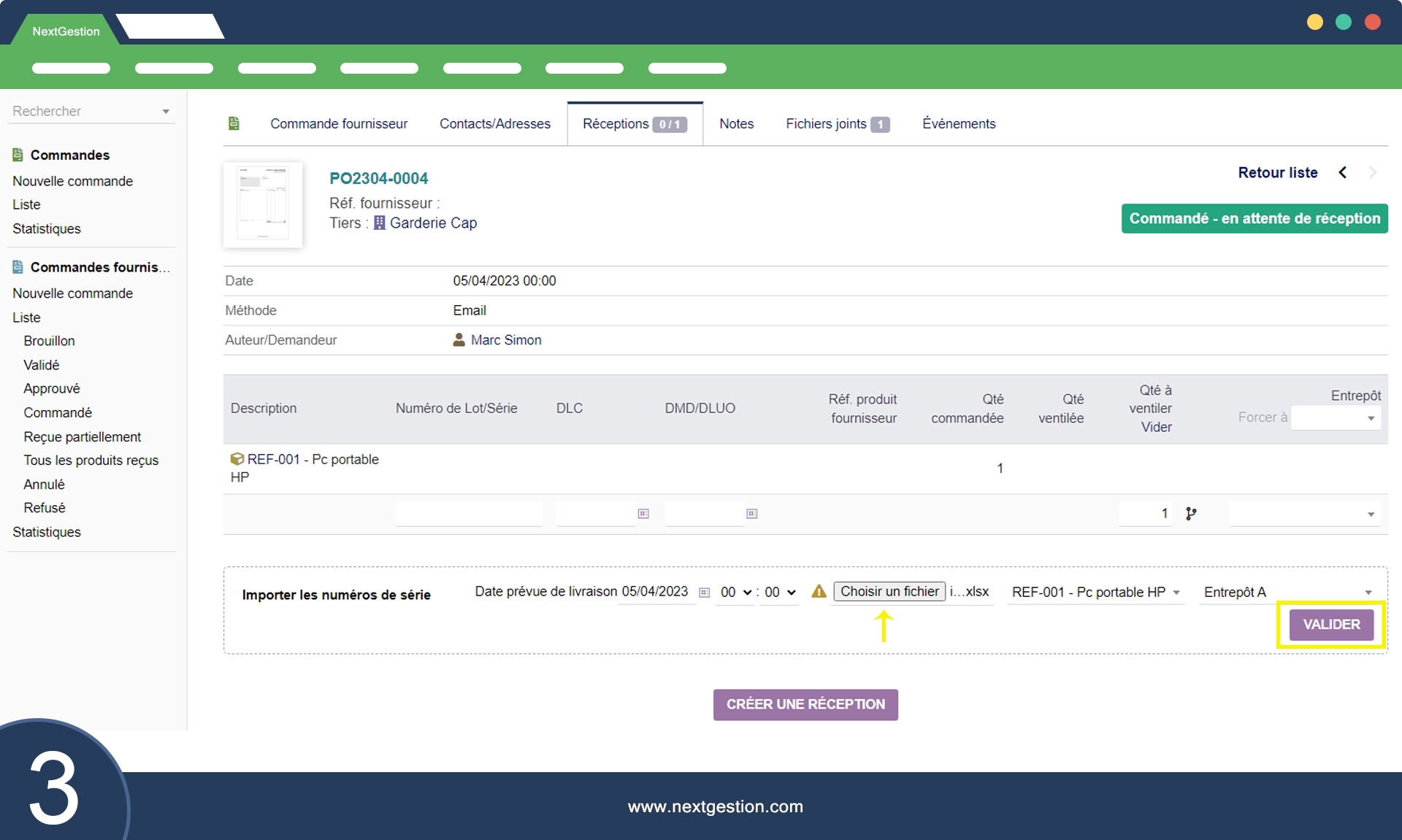Click the delivery date calendar icon

point(704,593)
